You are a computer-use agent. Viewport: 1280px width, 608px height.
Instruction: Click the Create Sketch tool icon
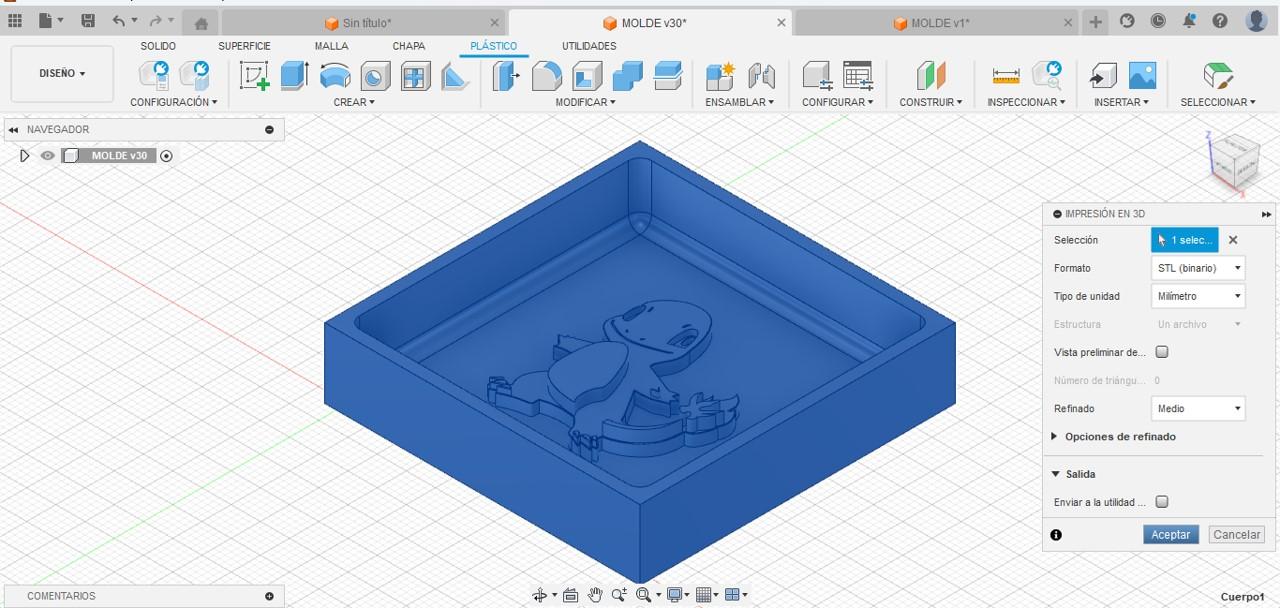(255, 76)
